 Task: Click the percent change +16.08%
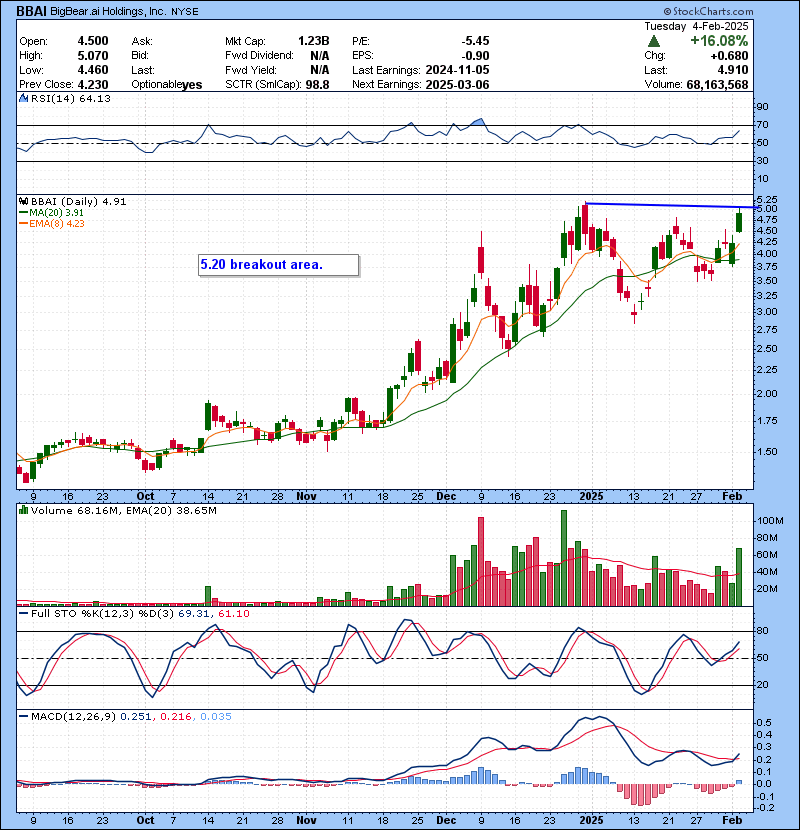[x=719, y=41]
